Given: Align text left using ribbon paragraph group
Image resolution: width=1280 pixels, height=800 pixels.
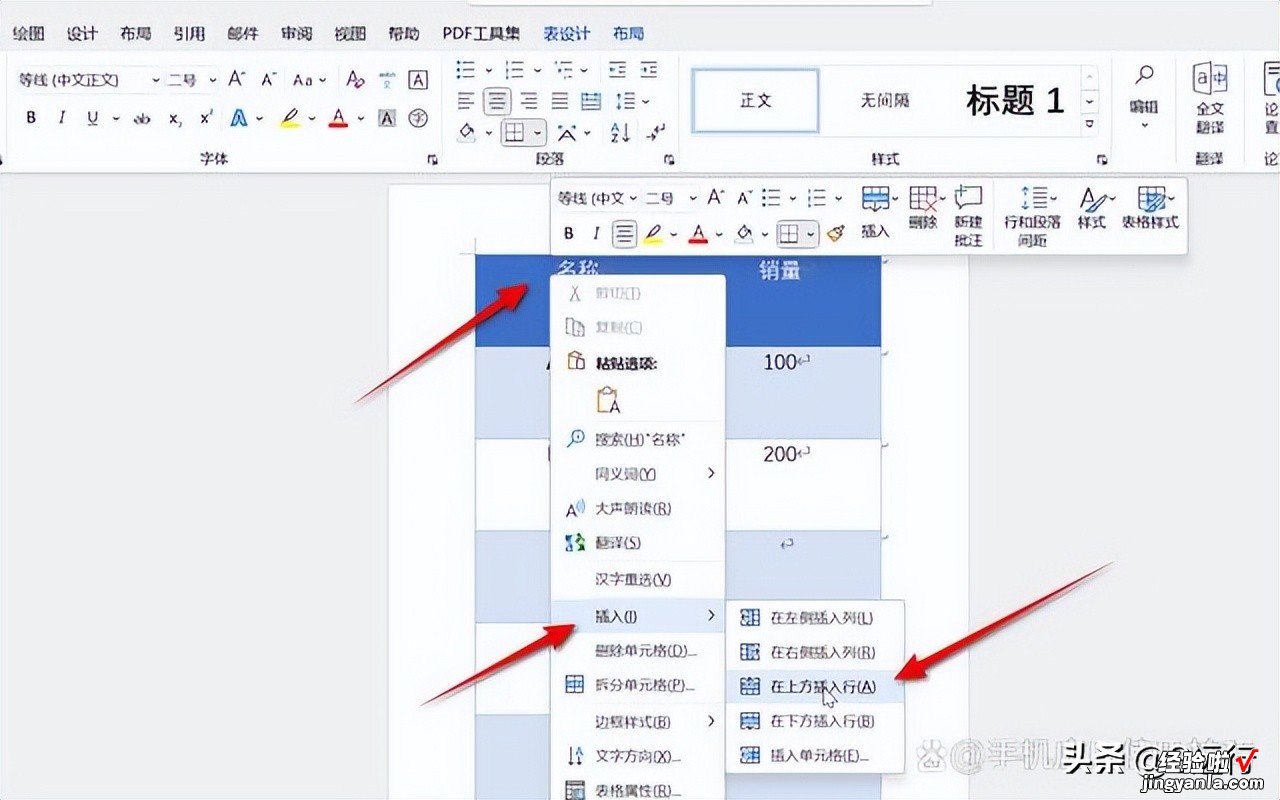Looking at the screenshot, I should coord(465,101).
